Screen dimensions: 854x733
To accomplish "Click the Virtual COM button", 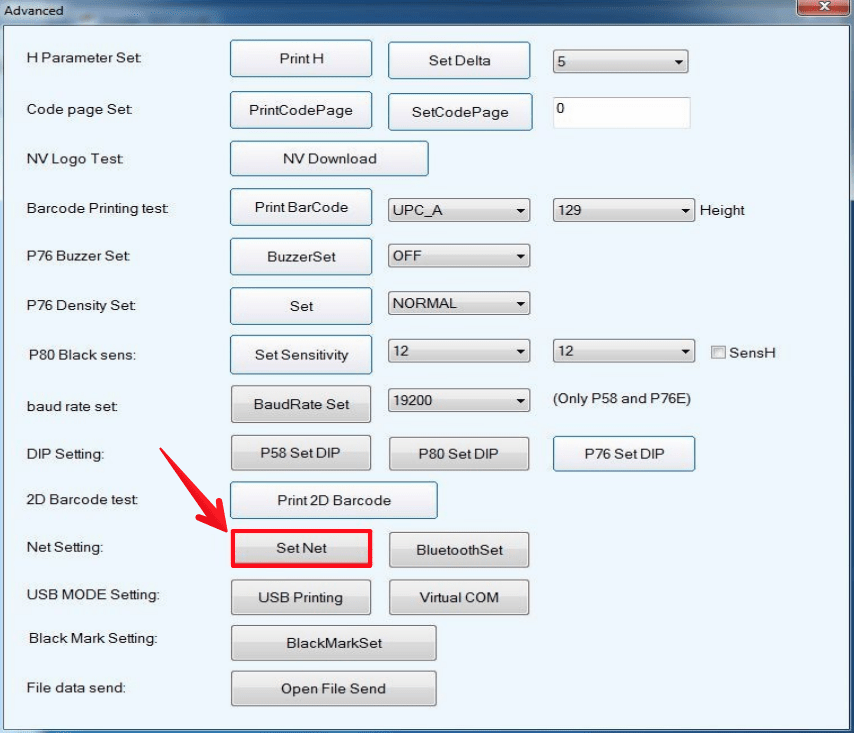I will coord(459,597).
